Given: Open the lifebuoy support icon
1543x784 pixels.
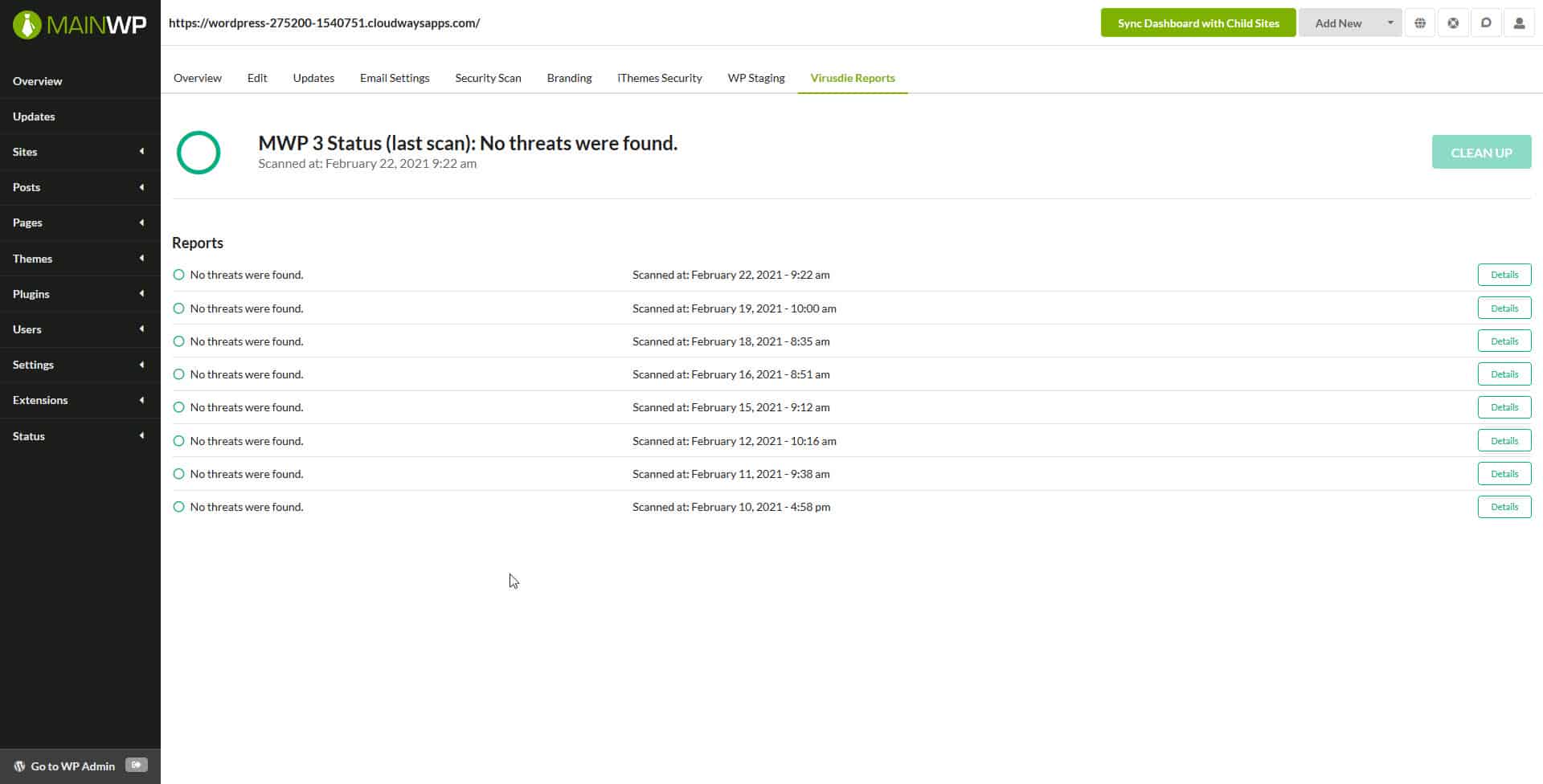Looking at the screenshot, I should (1453, 23).
